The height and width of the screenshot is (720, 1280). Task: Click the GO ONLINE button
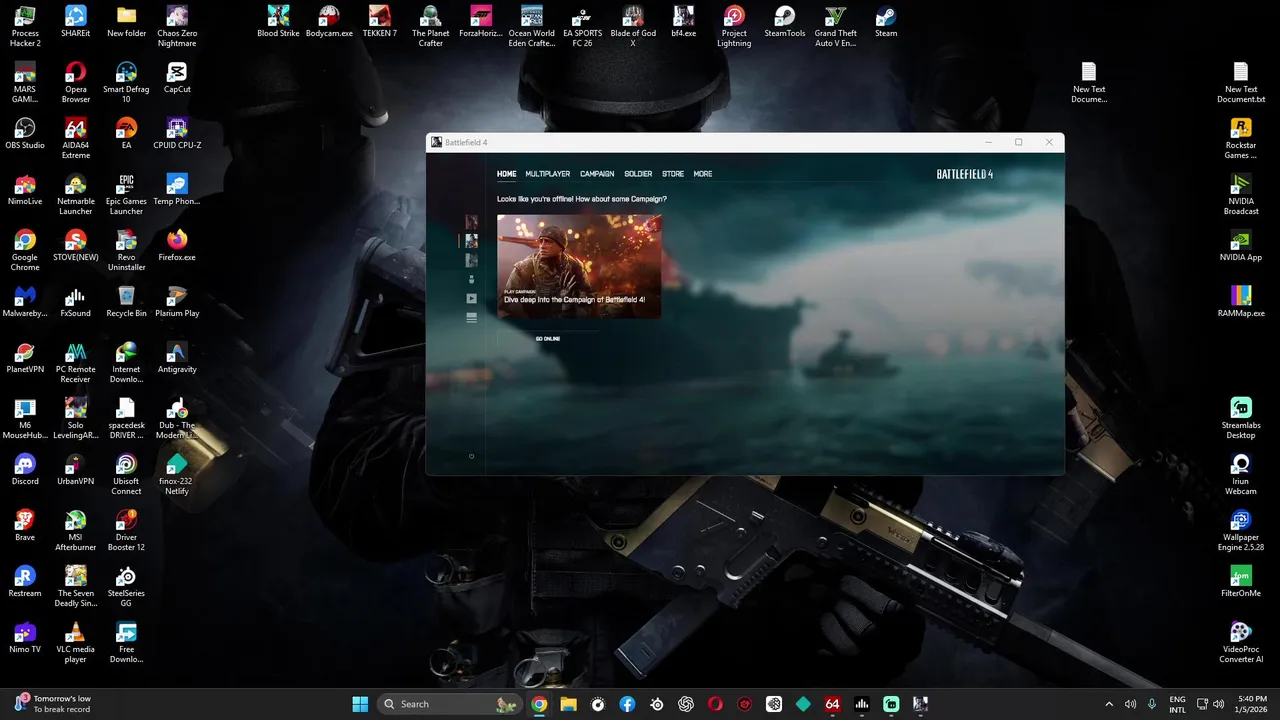click(x=548, y=339)
